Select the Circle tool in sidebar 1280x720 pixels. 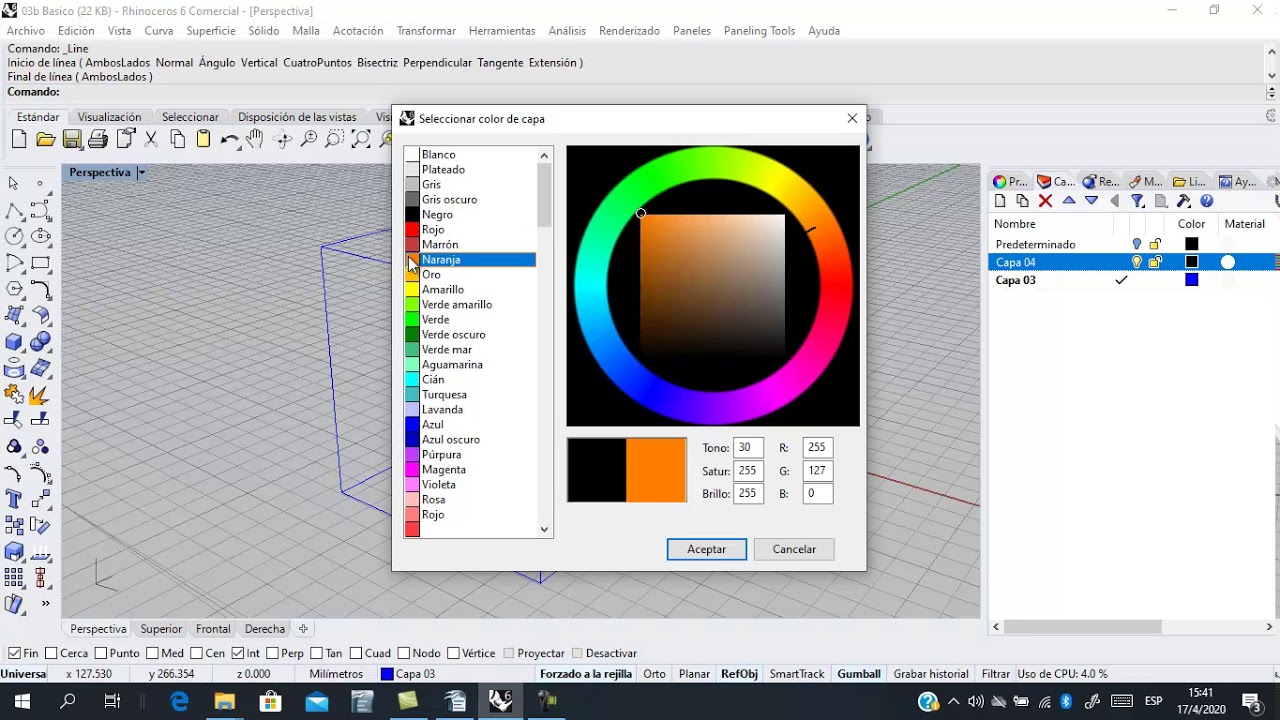pos(14,236)
